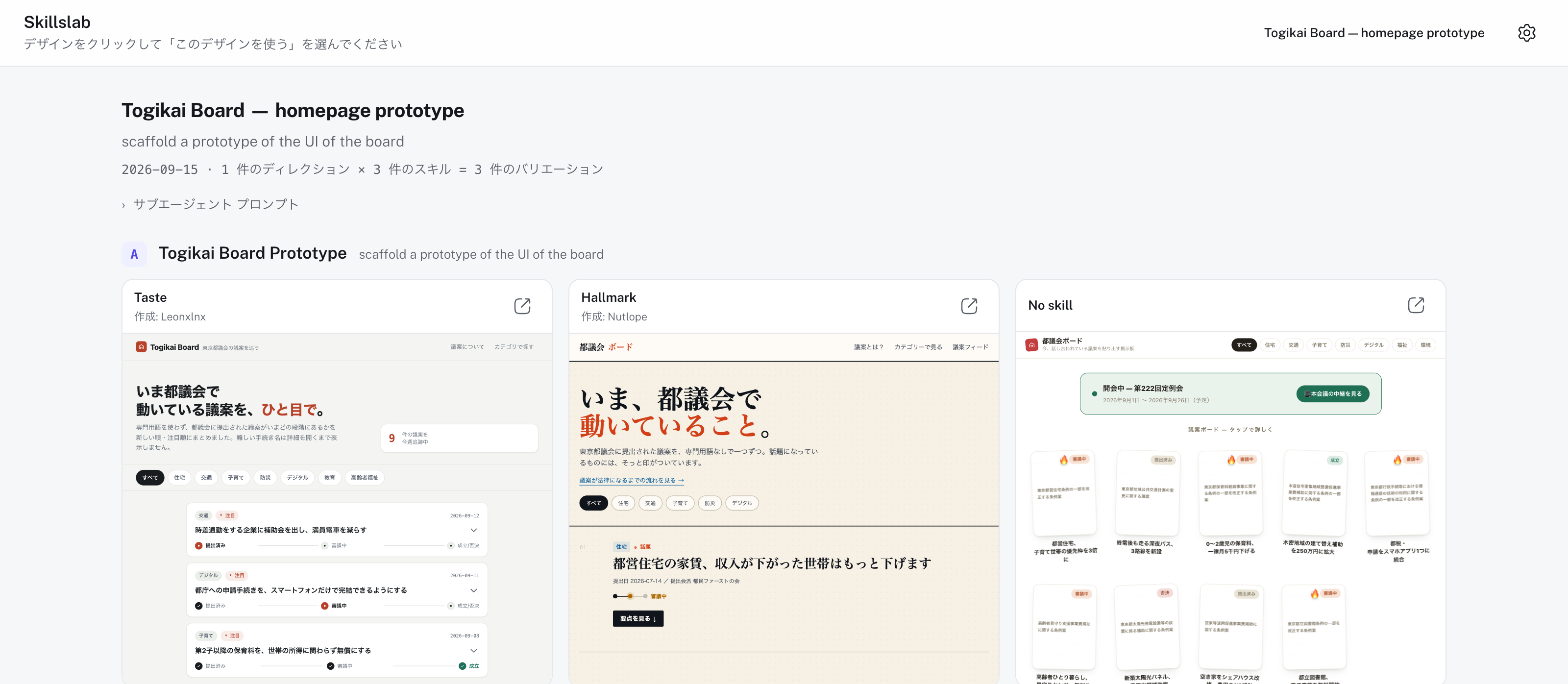Expand the サブエージェント プロンプト section

pyautogui.click(x=210, y=204)
